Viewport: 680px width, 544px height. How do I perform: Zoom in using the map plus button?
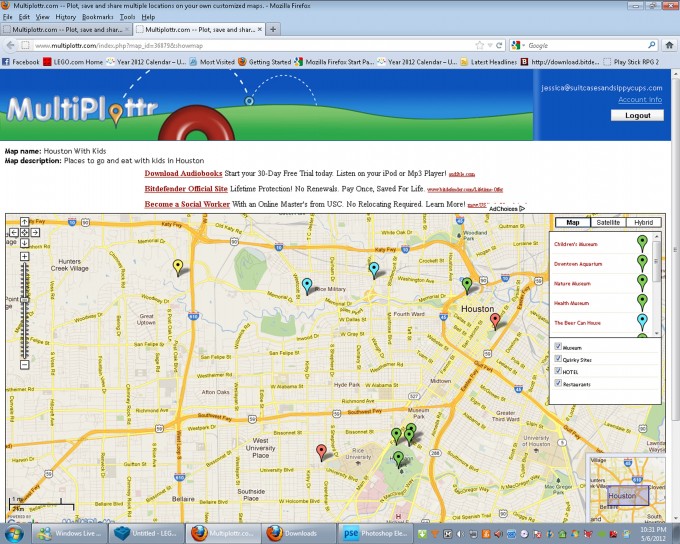24,256
